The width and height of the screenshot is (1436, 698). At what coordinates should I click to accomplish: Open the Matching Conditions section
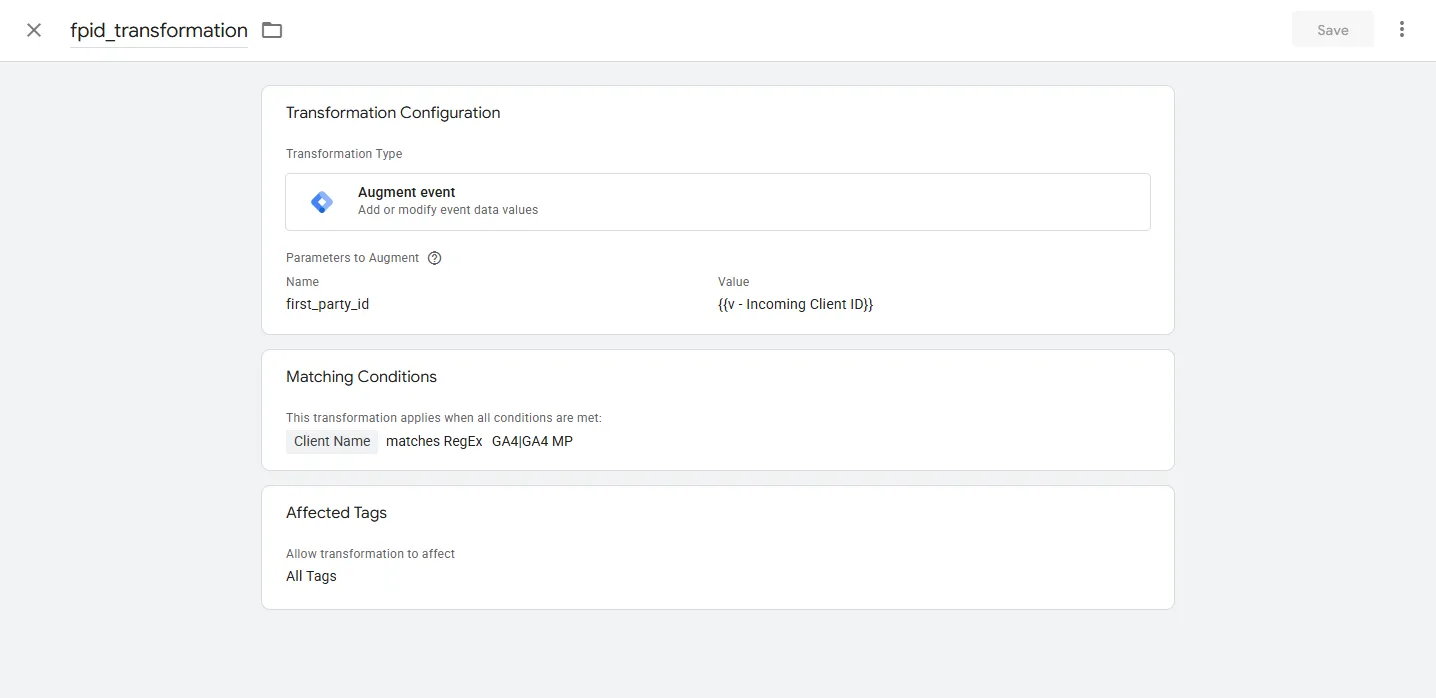tap(718, 410)
